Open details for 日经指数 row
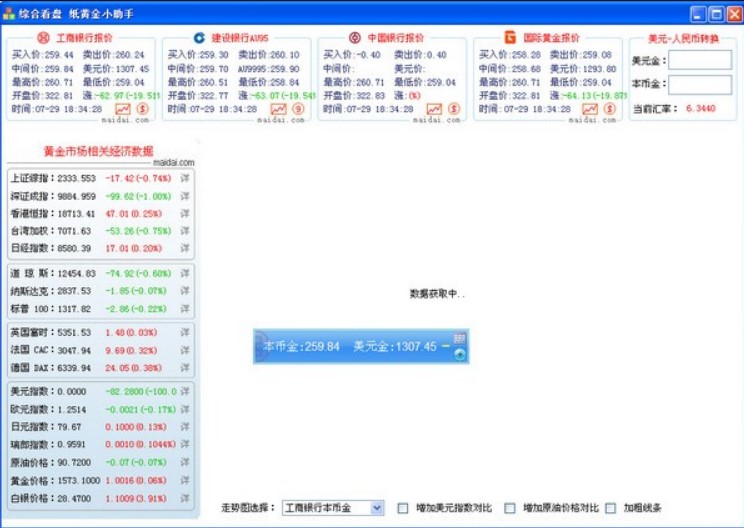 [185, 248]
